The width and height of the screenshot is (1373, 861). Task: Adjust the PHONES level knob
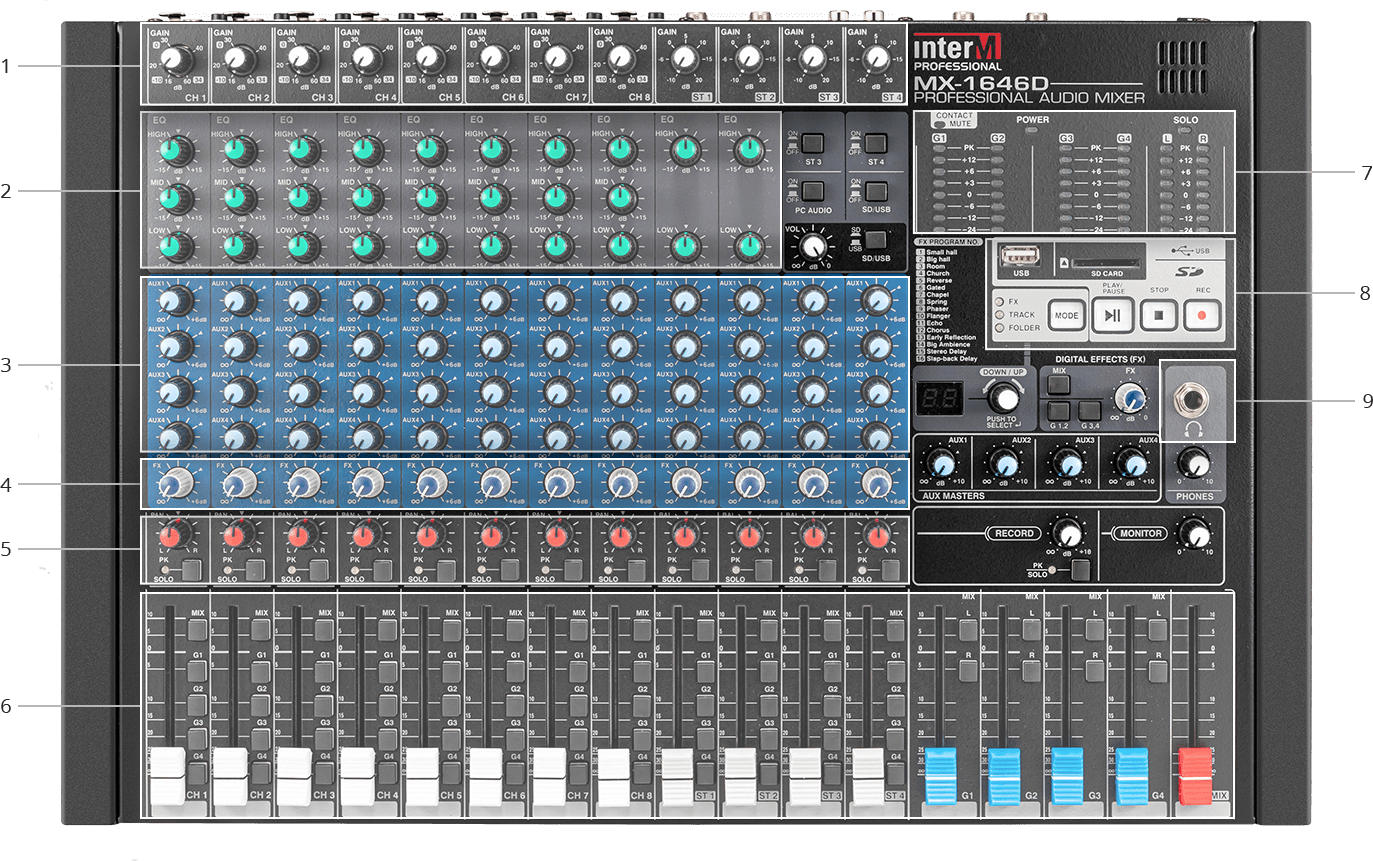1194,463
